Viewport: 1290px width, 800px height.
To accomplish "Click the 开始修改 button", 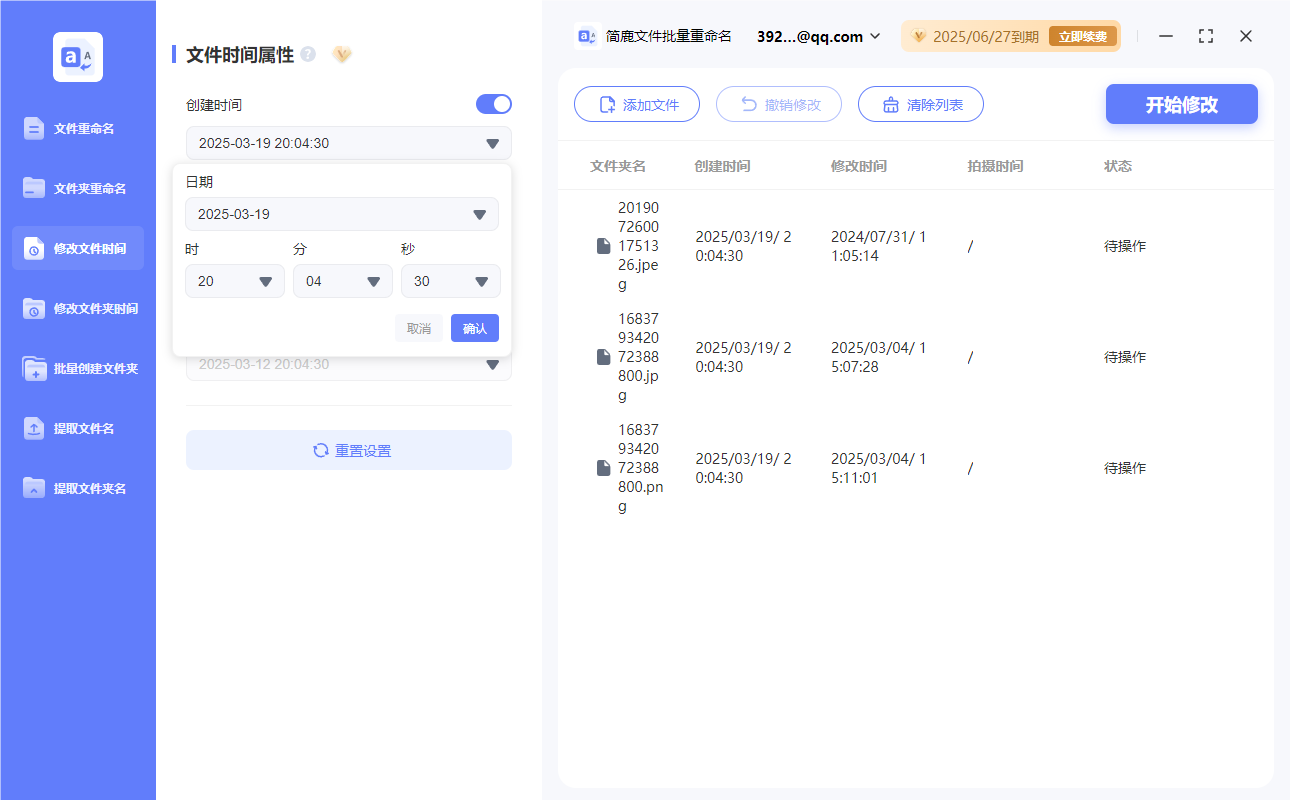I will coord(1181,104).
